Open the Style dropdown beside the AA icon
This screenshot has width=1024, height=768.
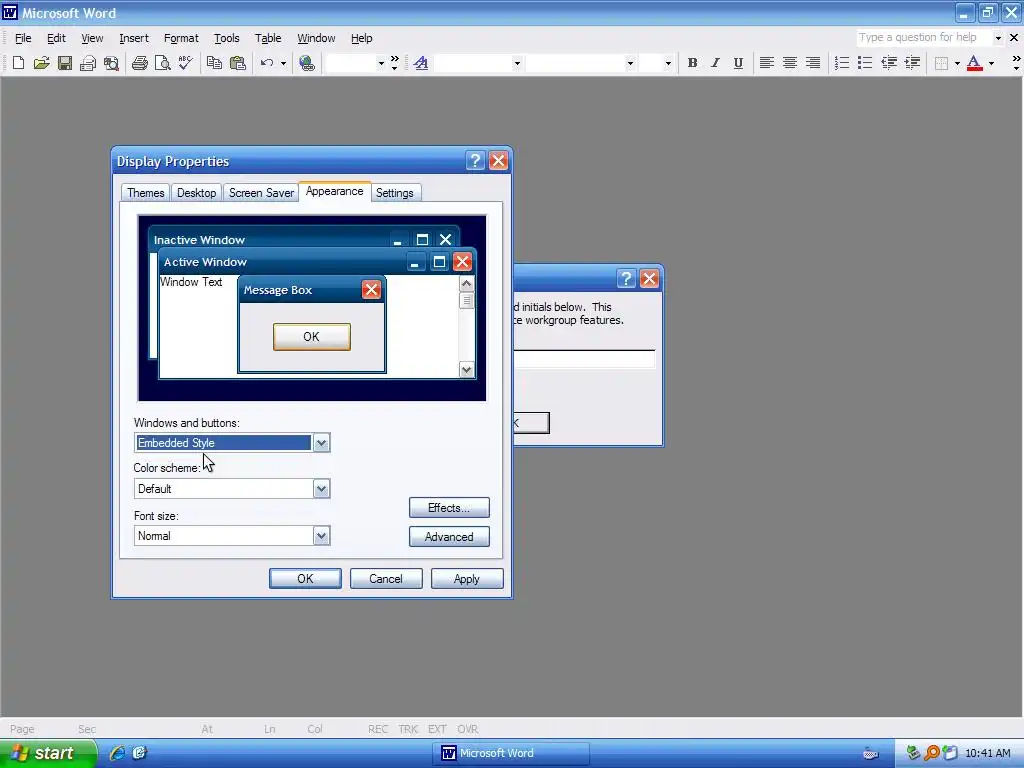coord(517,63)
